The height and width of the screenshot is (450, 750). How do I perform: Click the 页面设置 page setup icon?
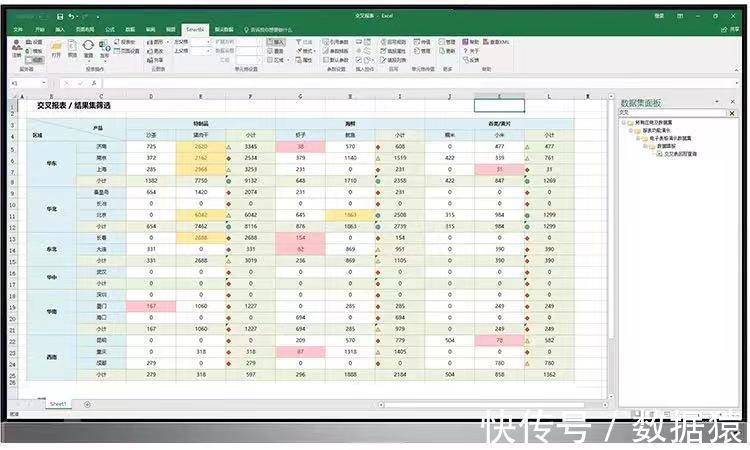point(117,51)
